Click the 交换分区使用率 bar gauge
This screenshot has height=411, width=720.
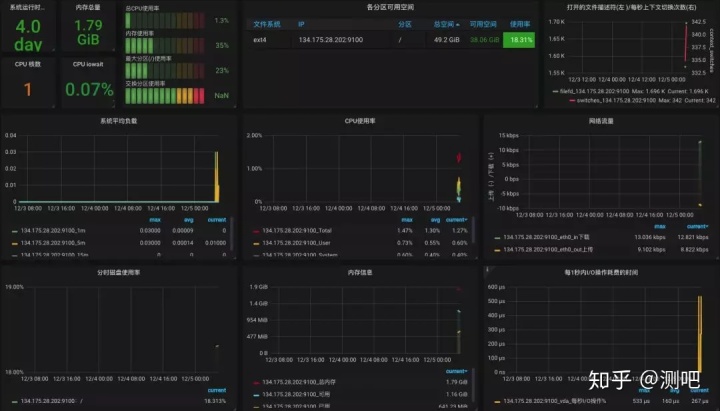(x=165, y=96)
